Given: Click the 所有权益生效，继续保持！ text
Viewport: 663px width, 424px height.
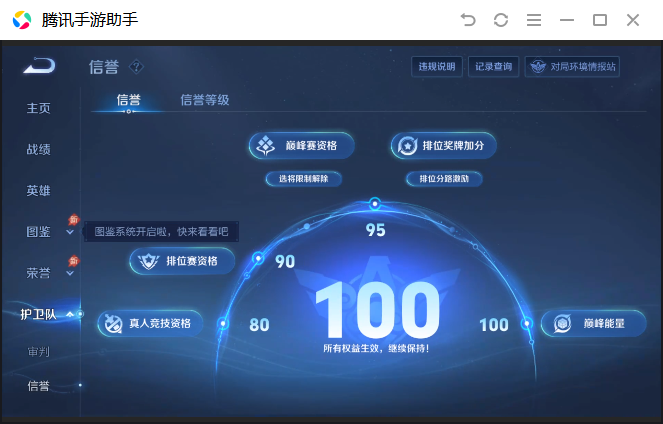Looking at the screenshot, I should [376, 348].
